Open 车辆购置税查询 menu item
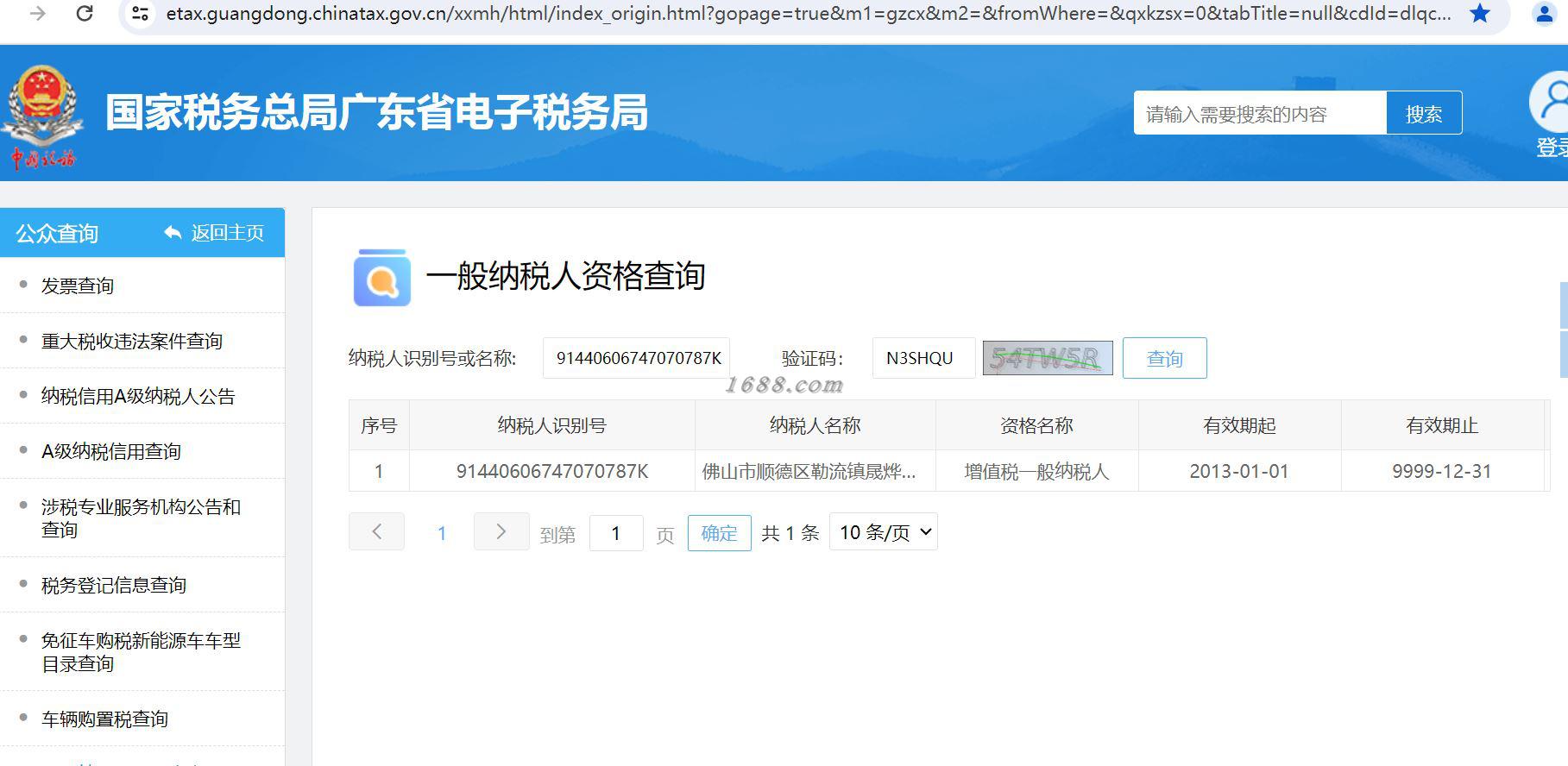 click(x=104, y=719)
